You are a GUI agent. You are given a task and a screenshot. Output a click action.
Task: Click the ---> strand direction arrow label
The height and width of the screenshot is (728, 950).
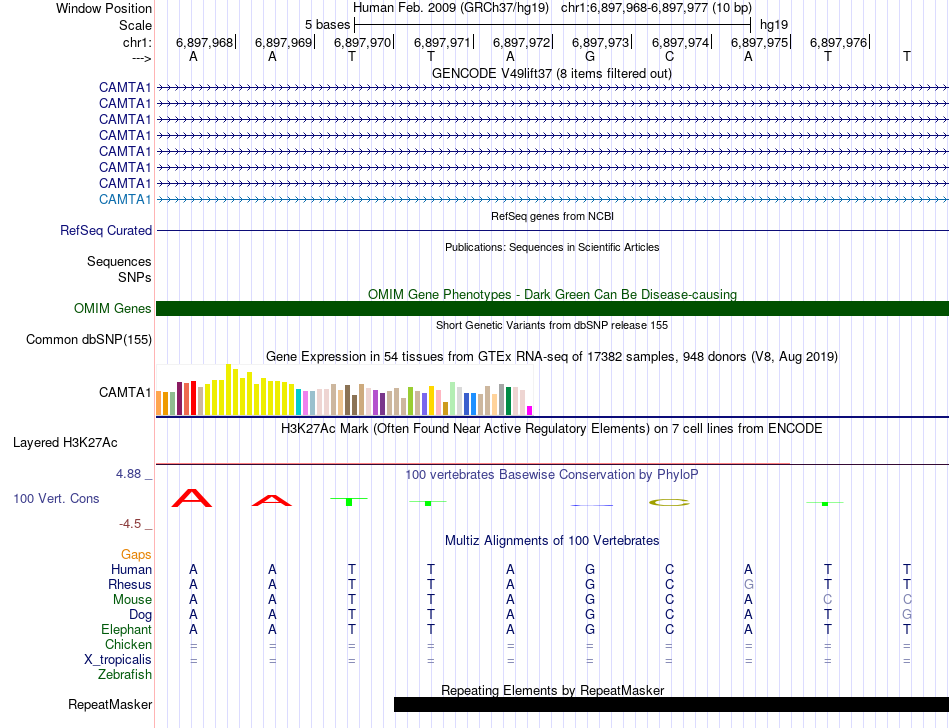[x=141, y=58]
